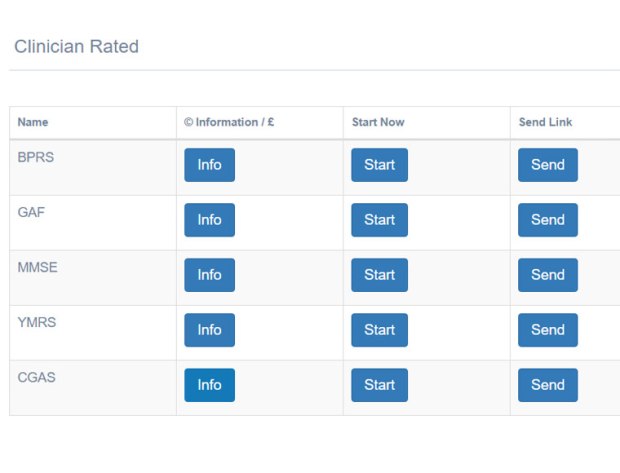Send the GAF link

pos(547,220)
